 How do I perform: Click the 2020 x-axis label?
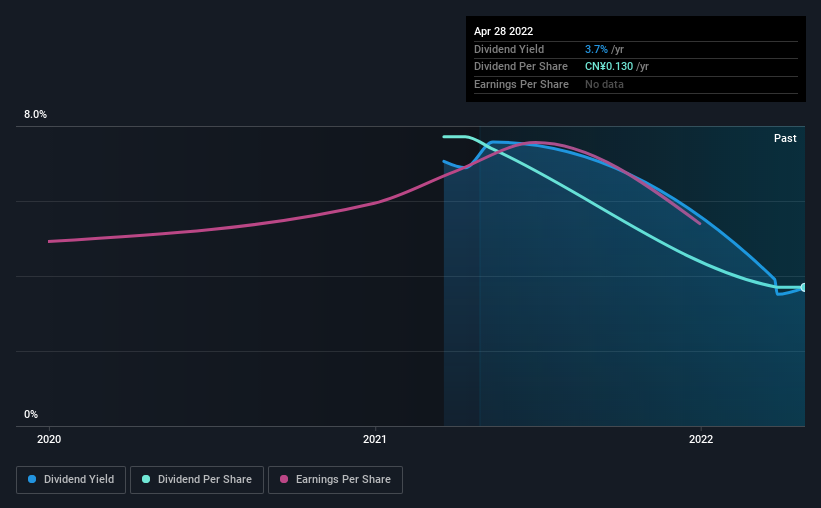click(x=49, y=439)
